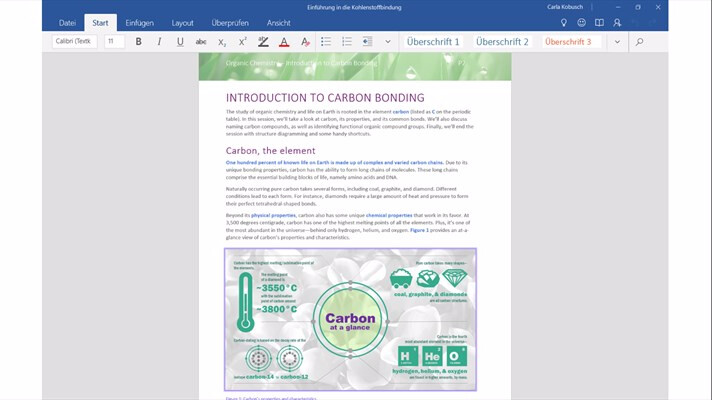
Task: Clear formatting with the eraser A icon
Action: click(305, 42)
